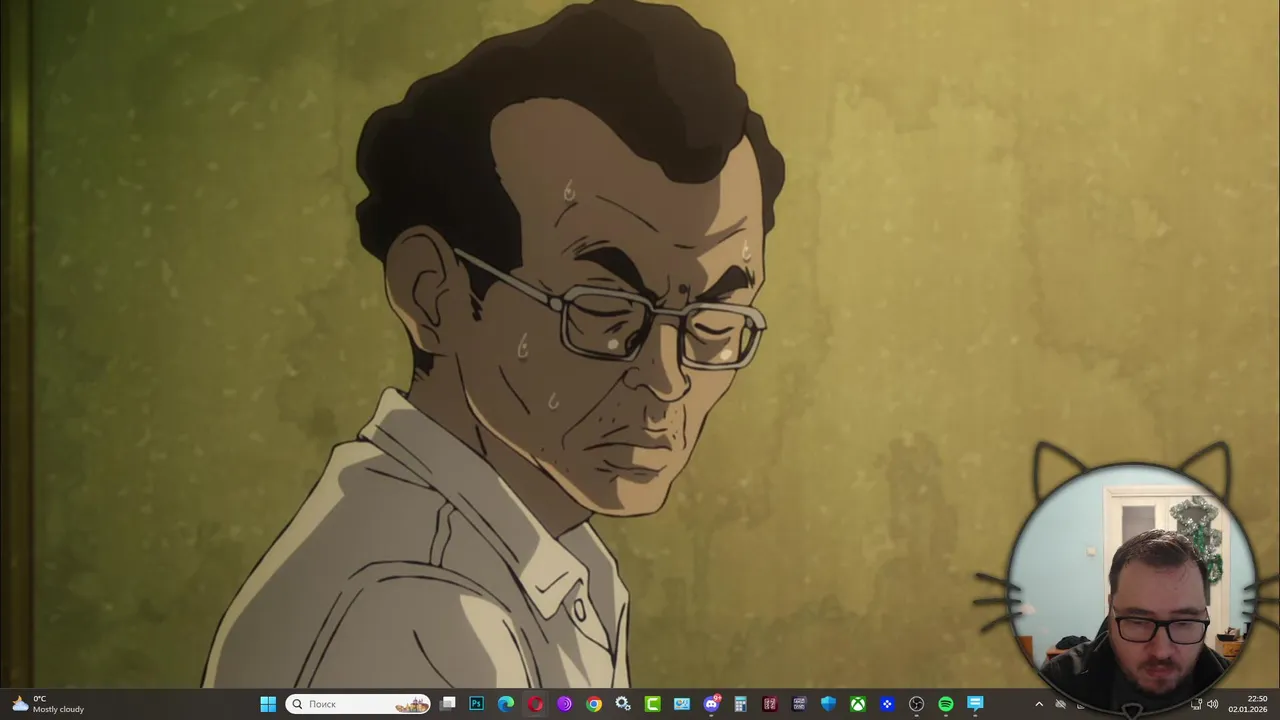
Task: Expand the hidden system tray icons chevron
Action: (x=1039, y=704)
